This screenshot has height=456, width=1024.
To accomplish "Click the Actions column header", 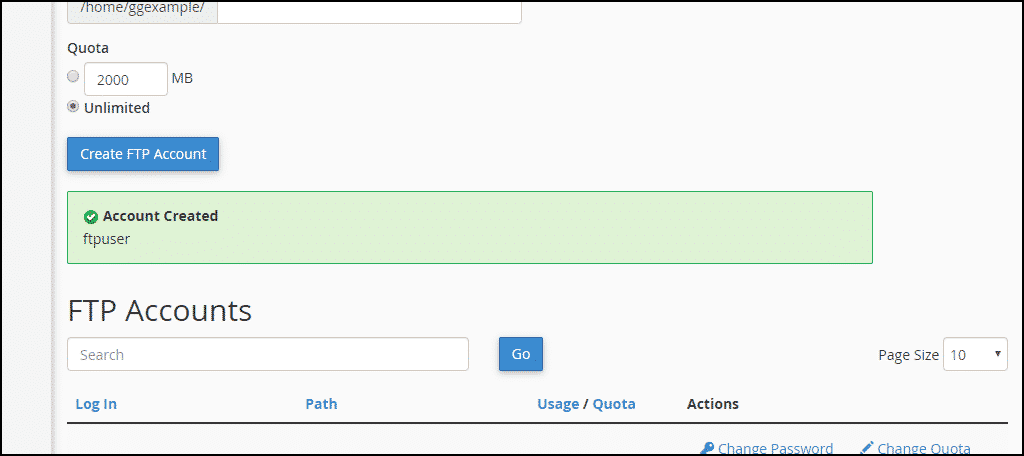I will [712, 404].
